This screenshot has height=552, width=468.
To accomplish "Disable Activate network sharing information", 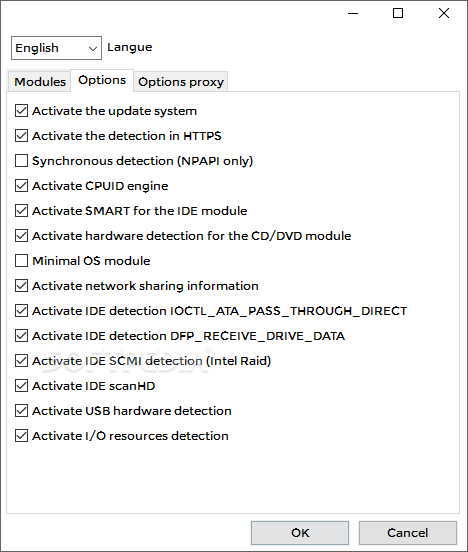I will coord(21,286).
